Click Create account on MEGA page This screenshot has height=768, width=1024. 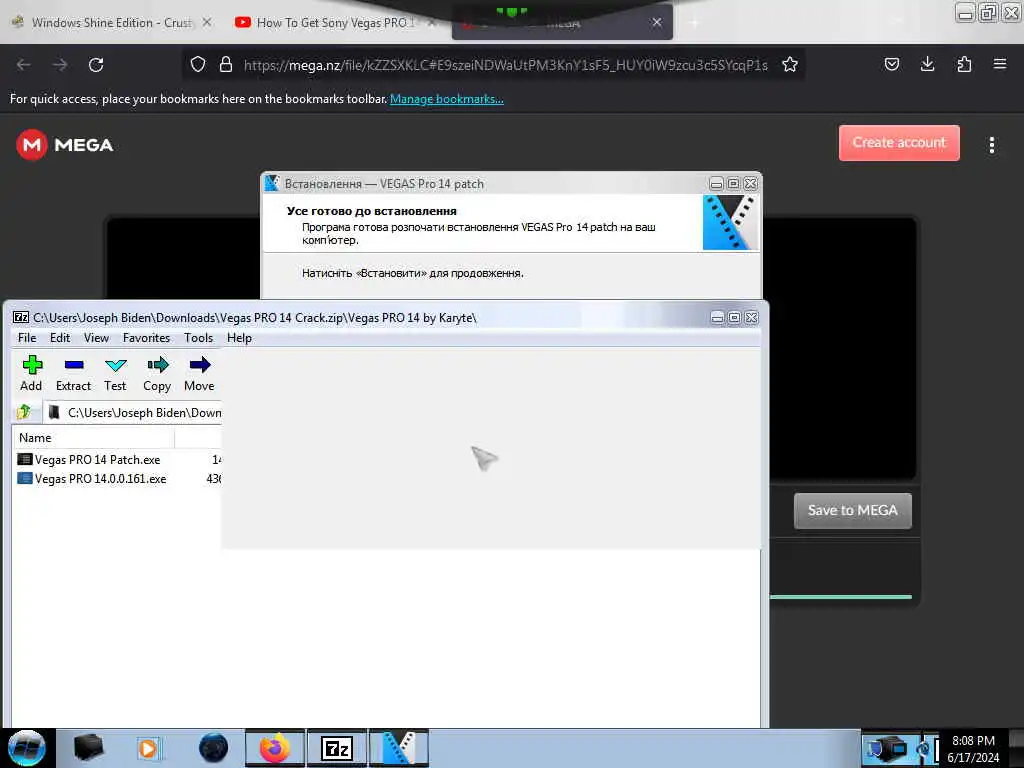point(899,142)
